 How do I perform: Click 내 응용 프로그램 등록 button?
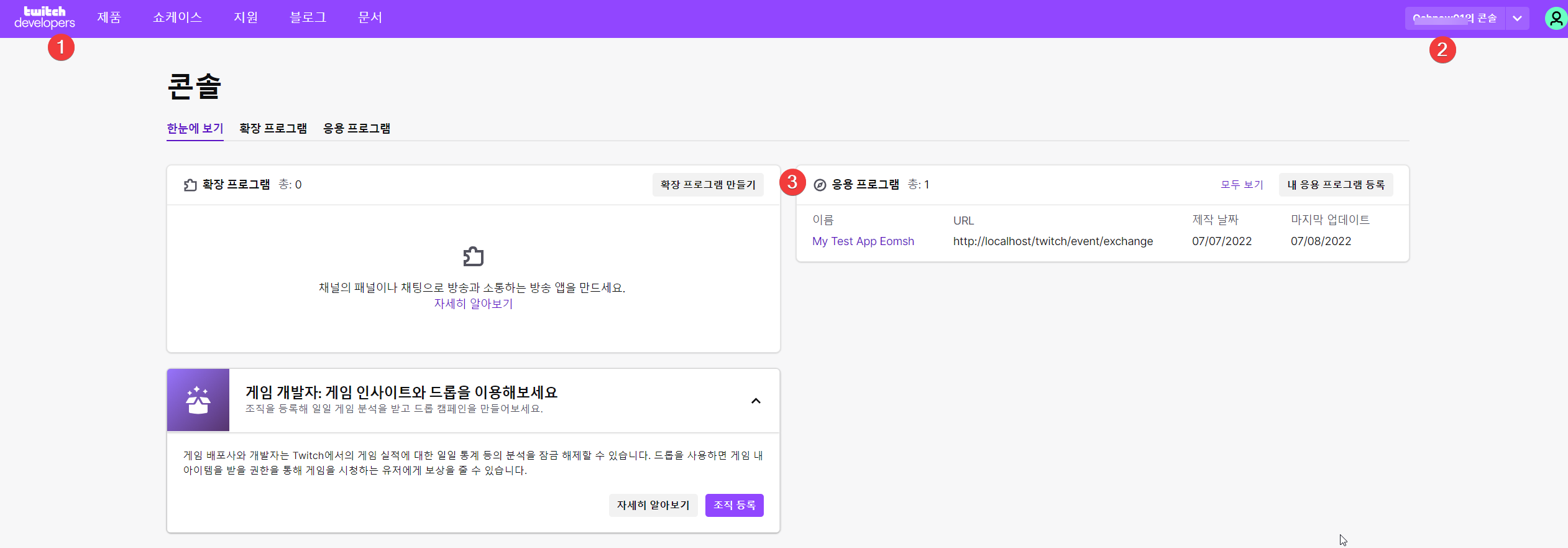(x=1336, y=185)
